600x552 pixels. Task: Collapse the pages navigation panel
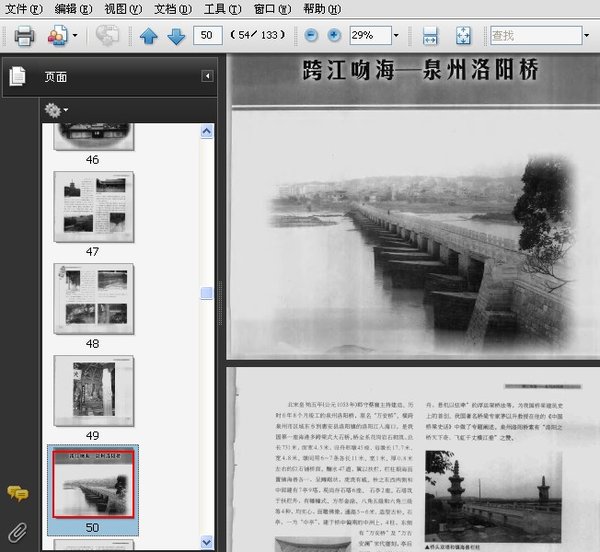(x=207, y=76)
